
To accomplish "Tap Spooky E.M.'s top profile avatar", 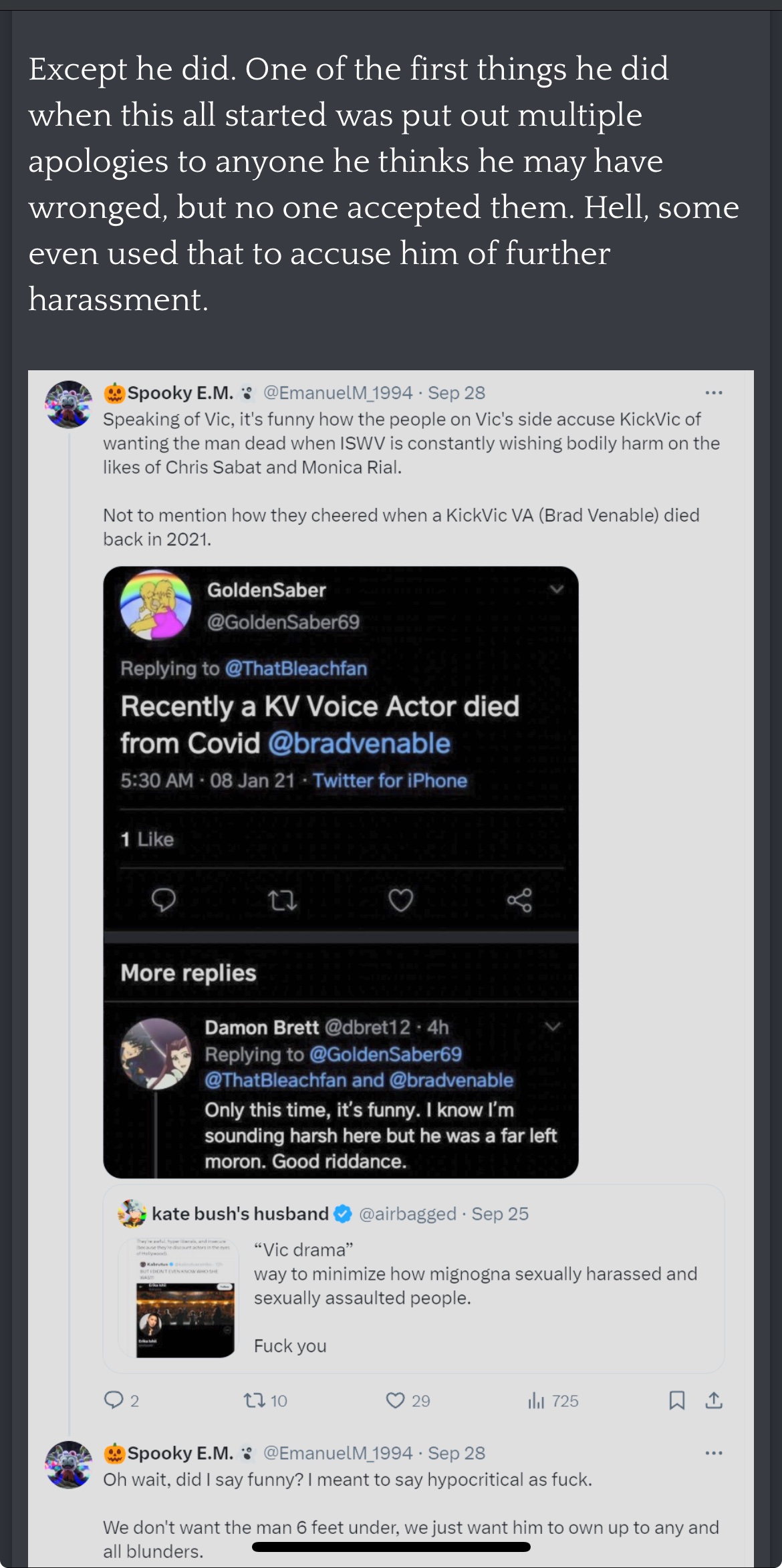I will (68, 404).
